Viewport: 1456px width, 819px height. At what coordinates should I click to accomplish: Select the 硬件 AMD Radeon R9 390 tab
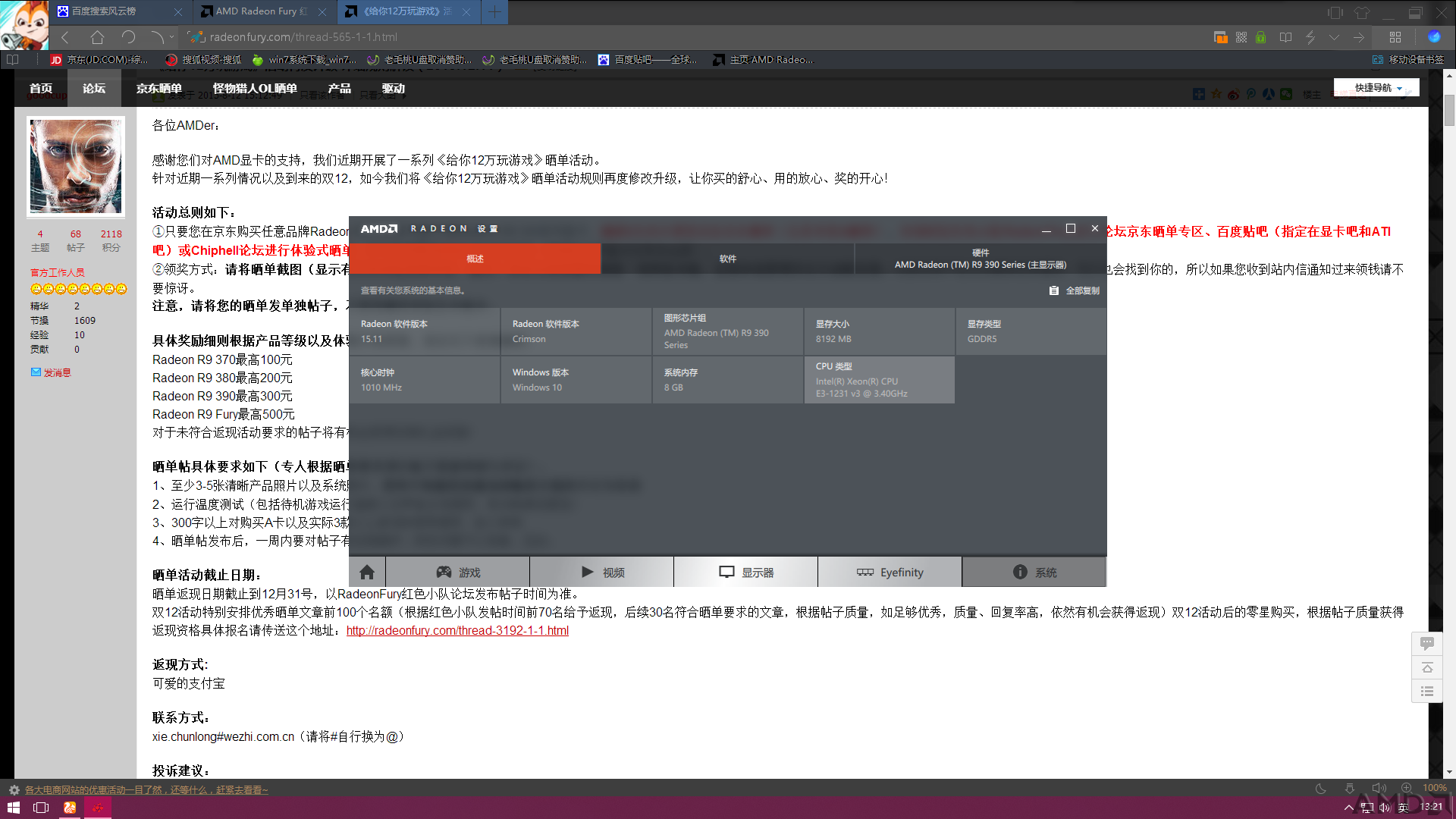981,259
